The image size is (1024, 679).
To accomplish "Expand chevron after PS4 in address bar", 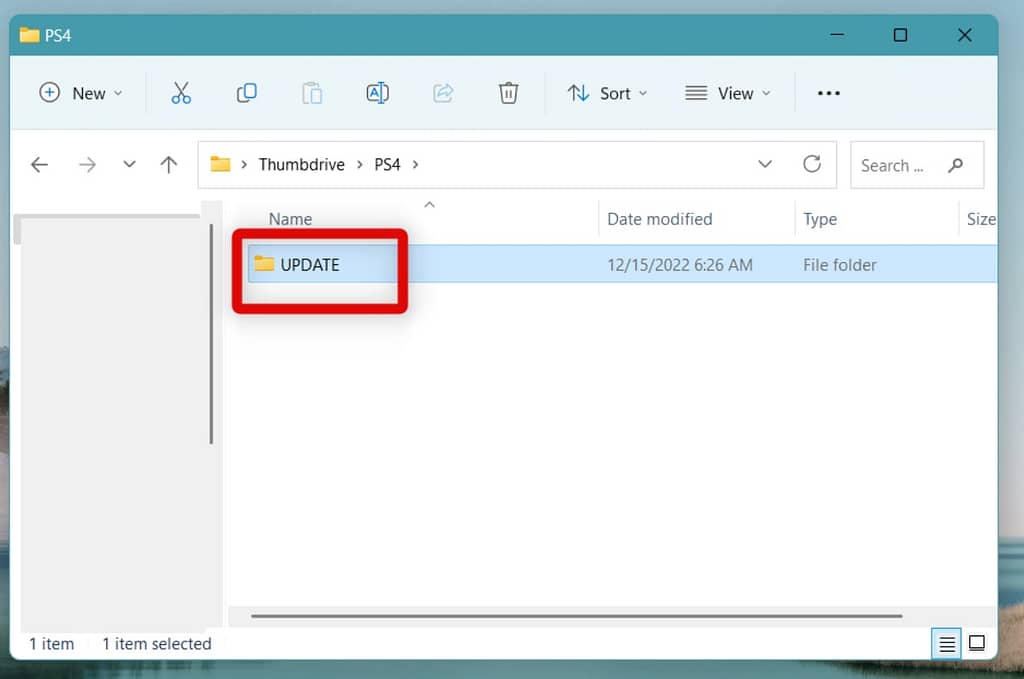I will pos(415,165).
